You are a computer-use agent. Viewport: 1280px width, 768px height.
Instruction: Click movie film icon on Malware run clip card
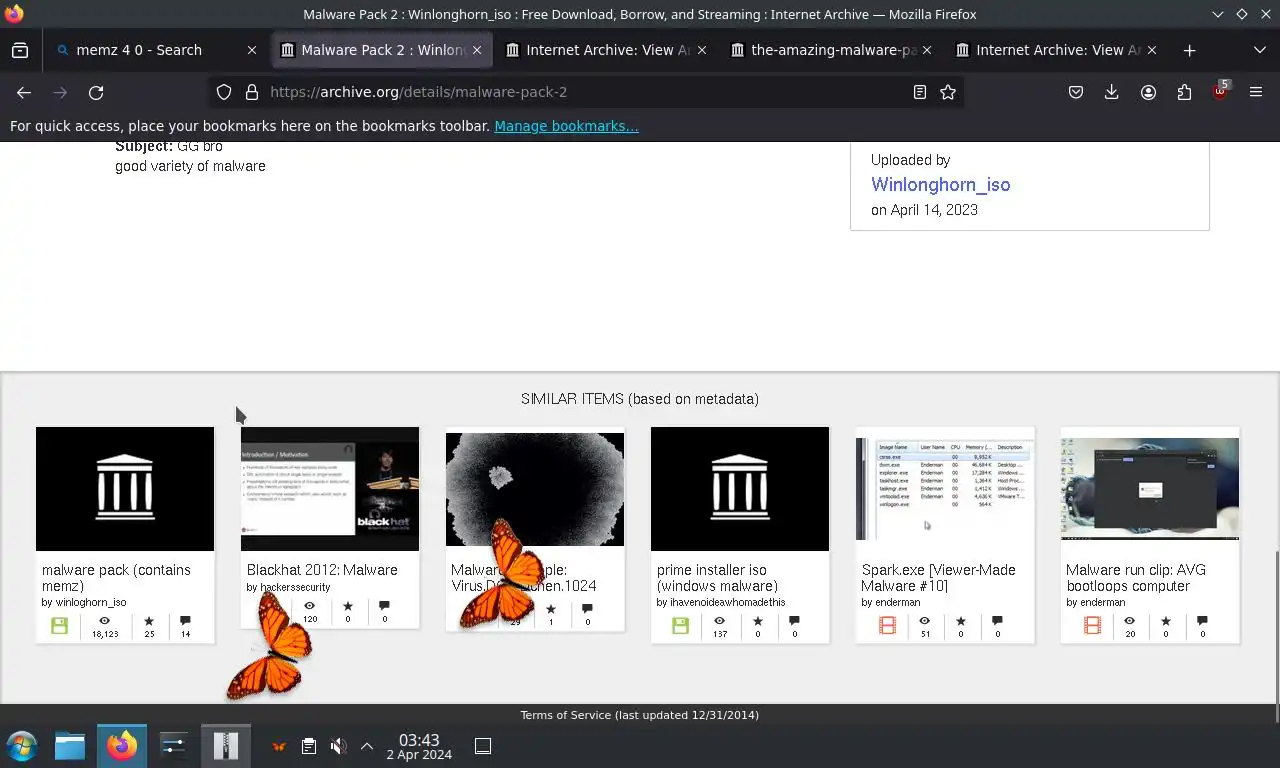1092,626
